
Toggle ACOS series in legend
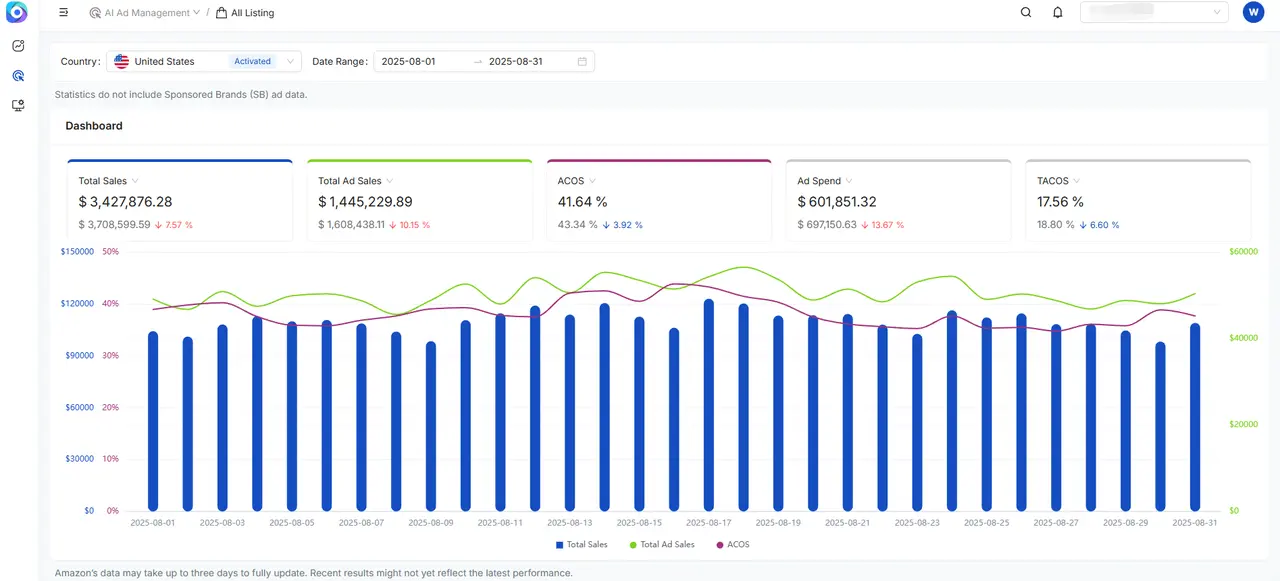coord(733,545)
